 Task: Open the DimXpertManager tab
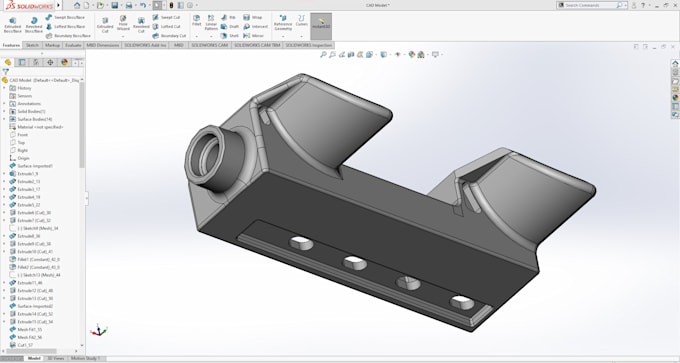pos(50,62)
